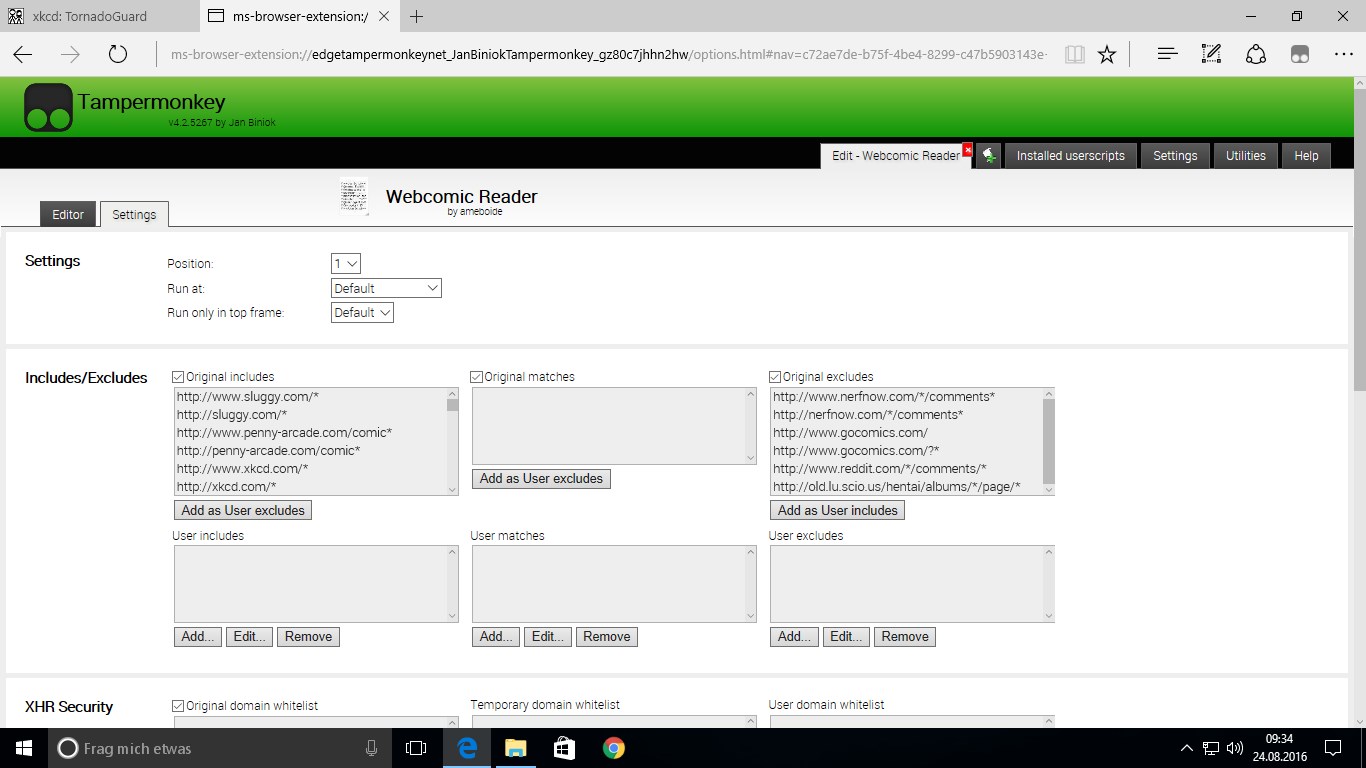Open the Windows Store taskbar icon
This screenshot has width=1366, height=768.
564,748
